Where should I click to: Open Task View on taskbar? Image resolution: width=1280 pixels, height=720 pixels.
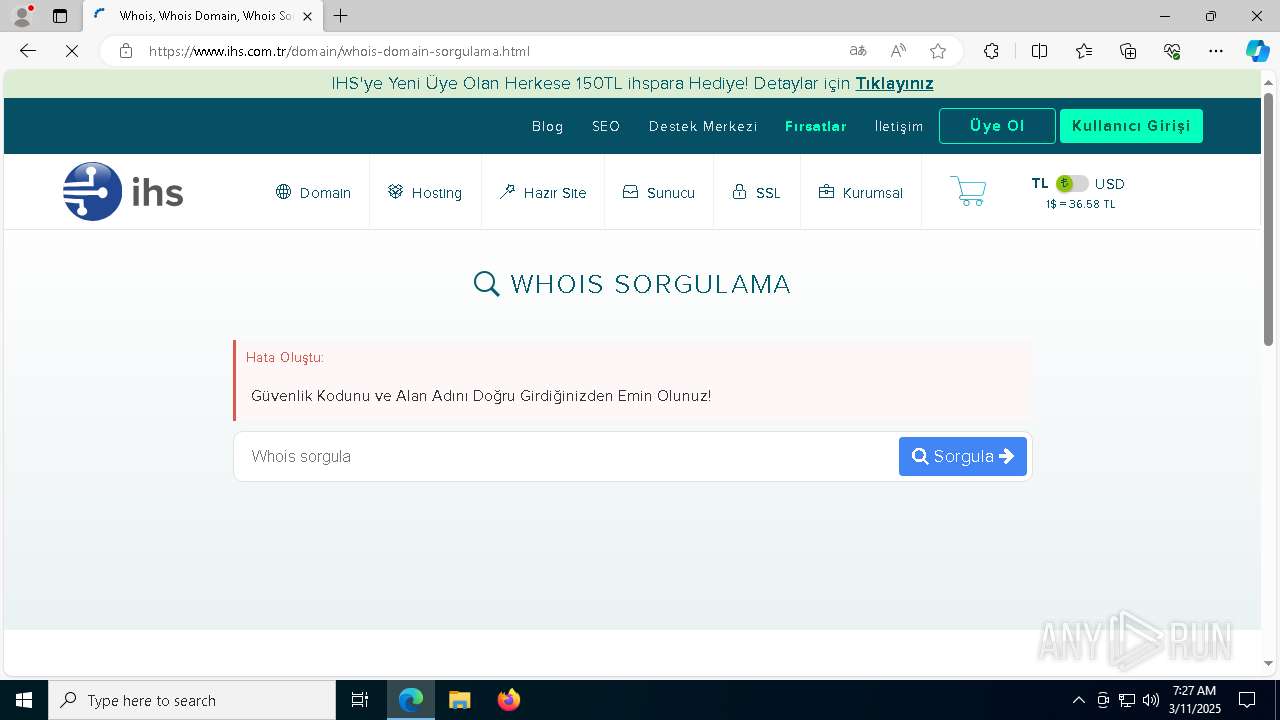click(360, 700)
